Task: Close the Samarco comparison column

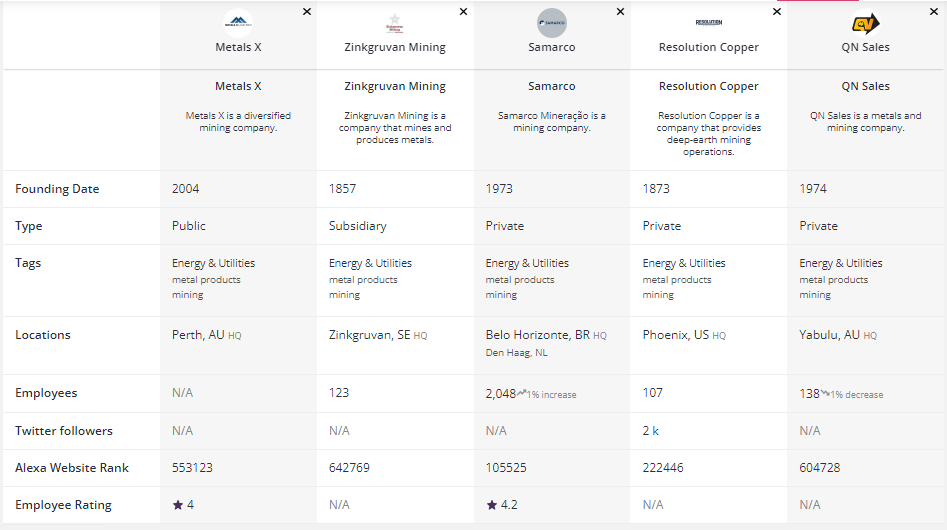Action: pyautogui.click(x=620, y=12)
